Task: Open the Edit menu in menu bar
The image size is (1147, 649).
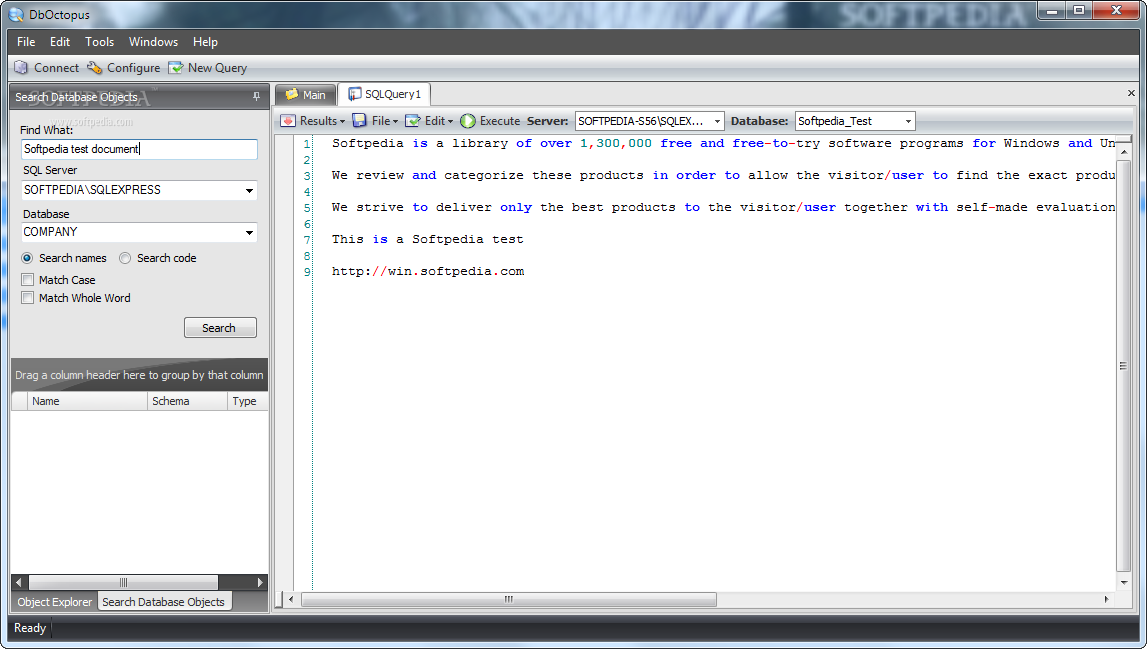Action: [60, 42]
